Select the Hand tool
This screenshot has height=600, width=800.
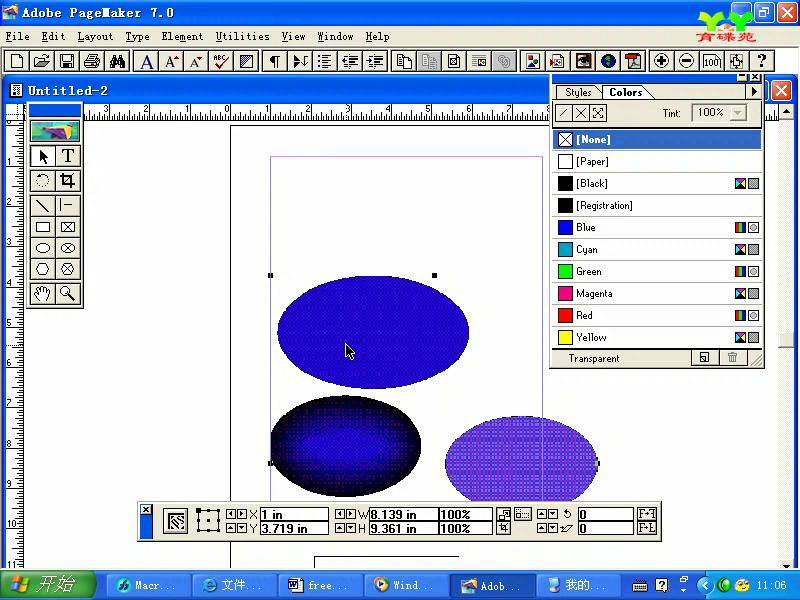pos(43,293)
